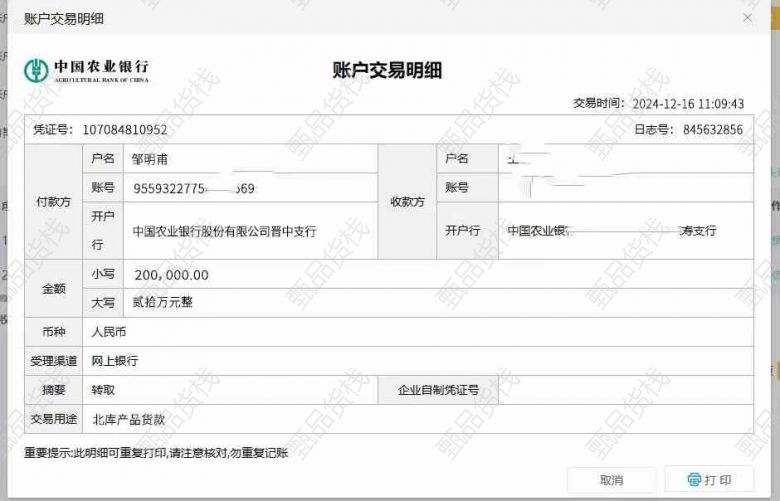Click payer bank 中国农业银行股份有限公司晋中支行
The width and height of the screenshot is (780, 501).
point(224,231)
